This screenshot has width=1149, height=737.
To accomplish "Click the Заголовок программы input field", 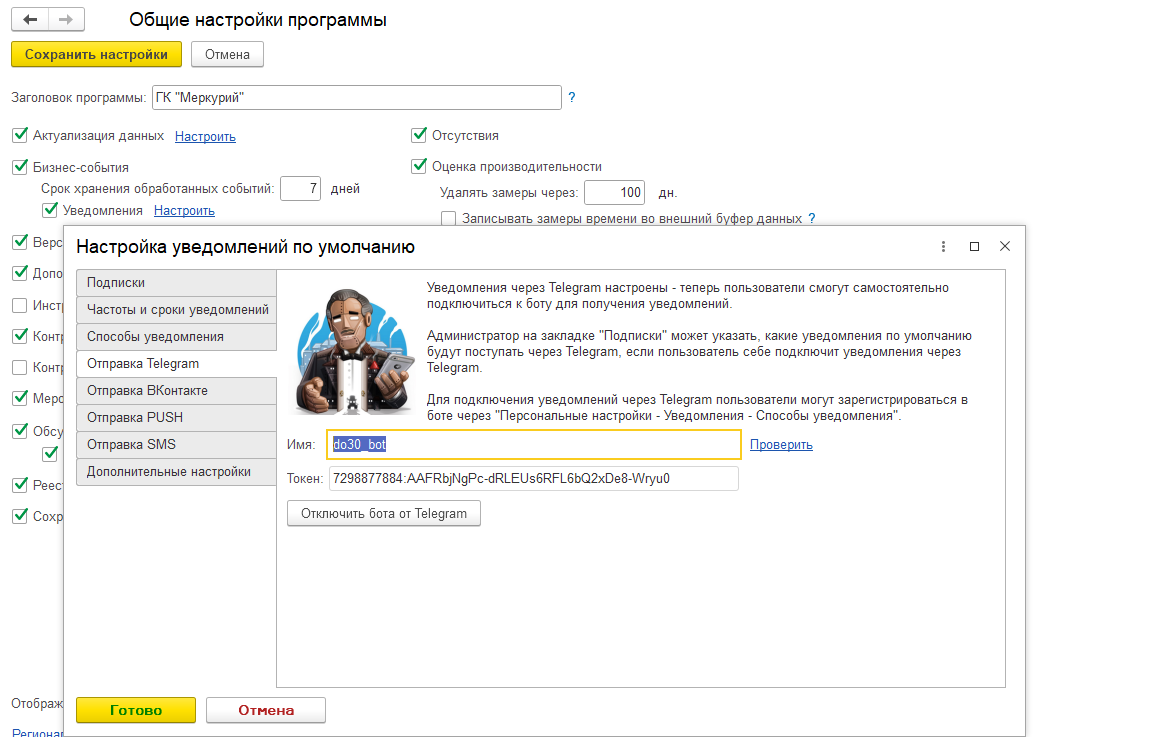I will click(x=357, y=97).
